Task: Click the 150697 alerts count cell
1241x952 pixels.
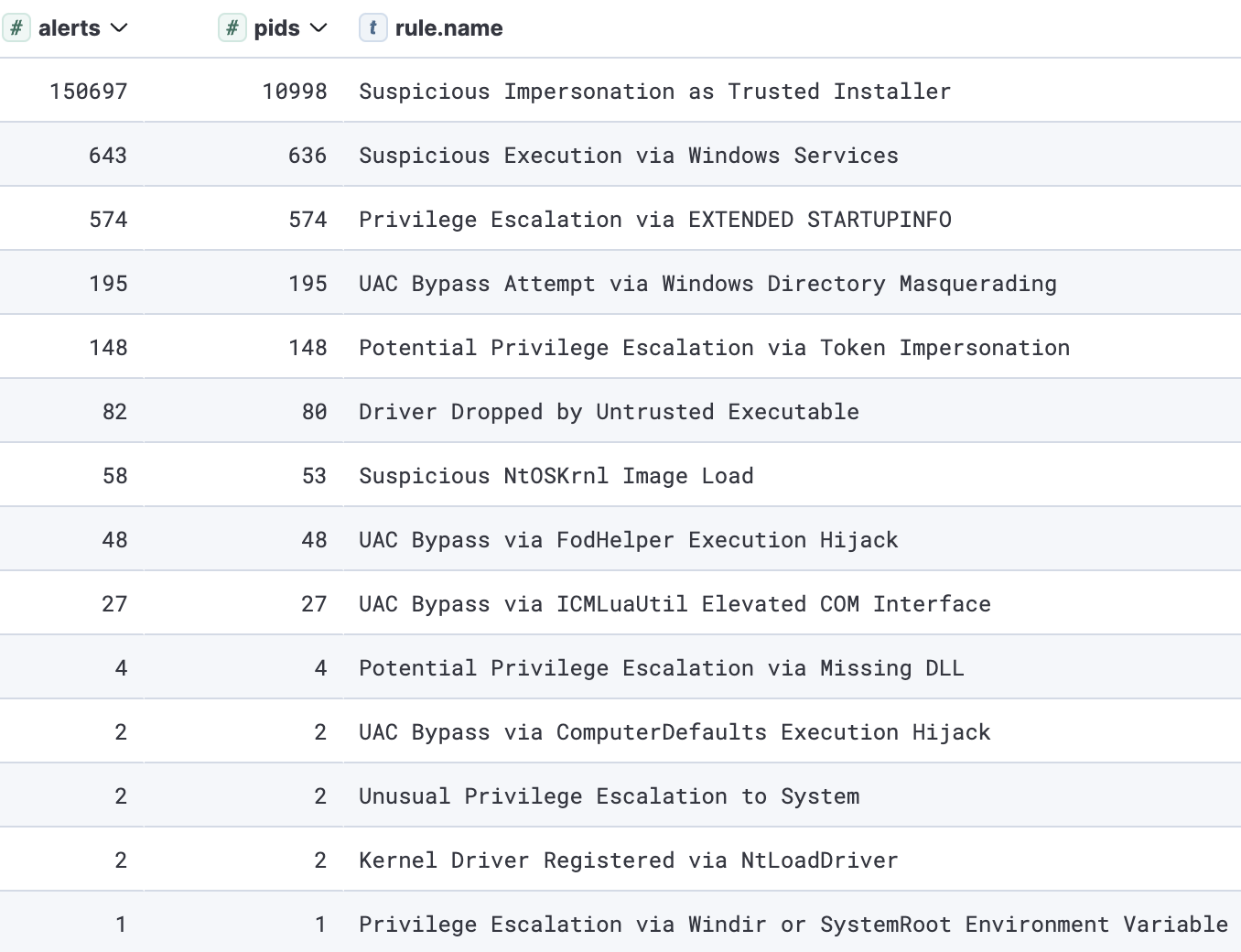Action: pyautogui.click(x=89, y=92)
